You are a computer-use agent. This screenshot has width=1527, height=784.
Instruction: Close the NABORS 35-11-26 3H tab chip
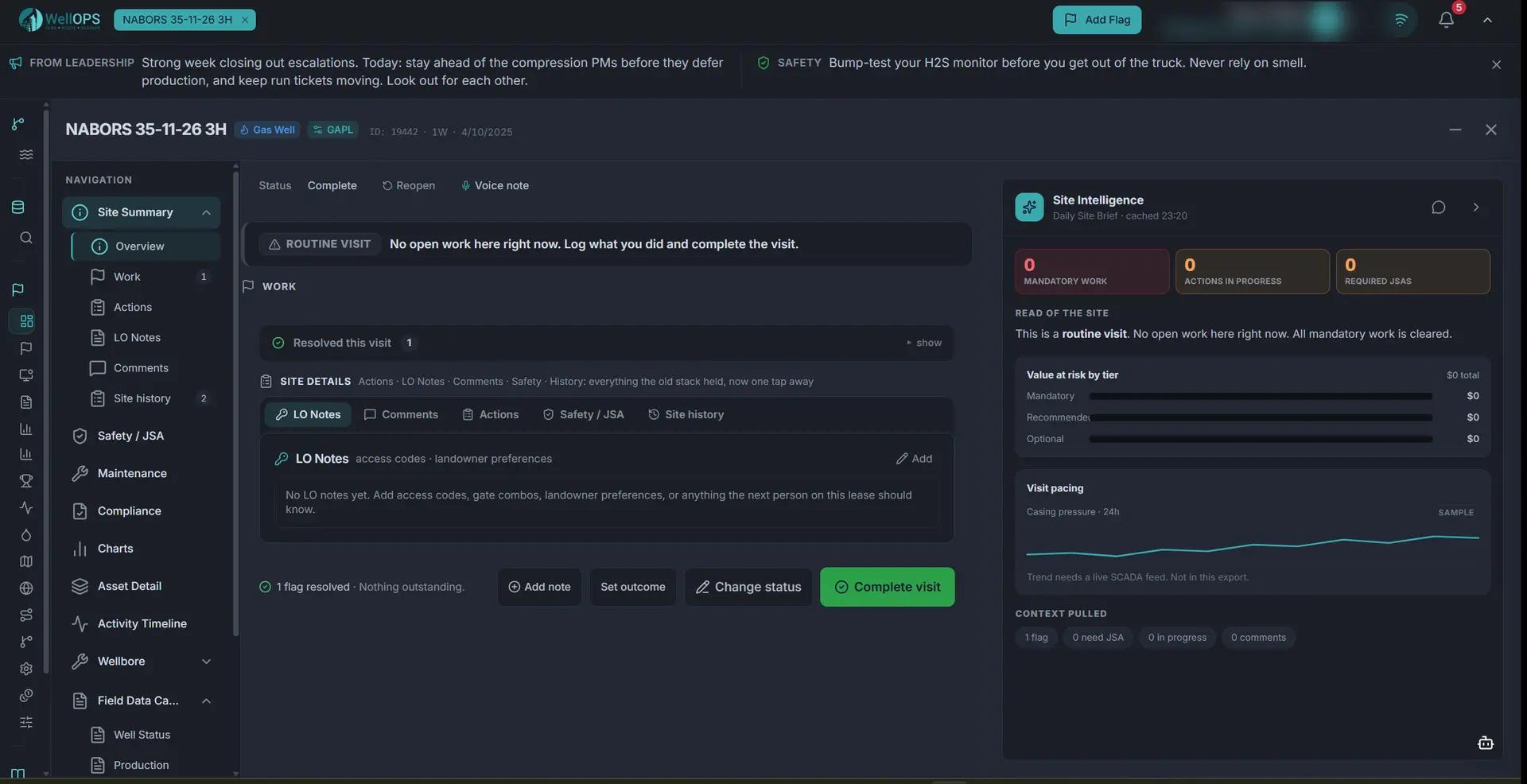tap(245, 20)
